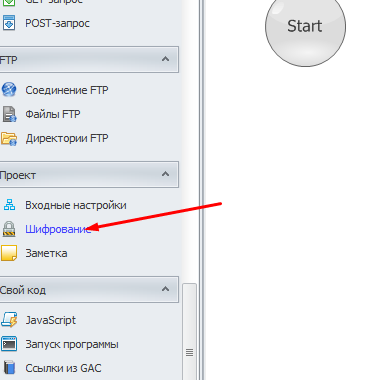Screen dimensions: 365x380
Task: Select the POST-запрос label
Action: [x=57, y=23]
